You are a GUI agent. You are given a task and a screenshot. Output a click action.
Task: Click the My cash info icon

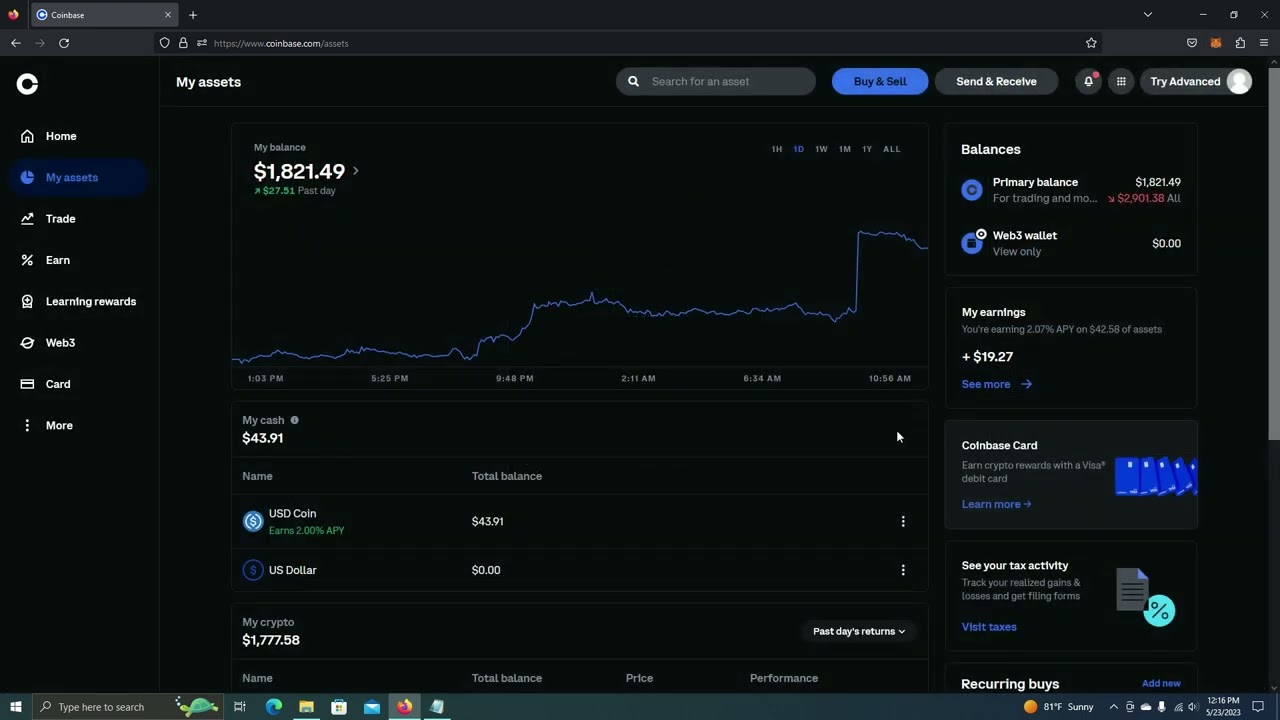coord(294,420)
